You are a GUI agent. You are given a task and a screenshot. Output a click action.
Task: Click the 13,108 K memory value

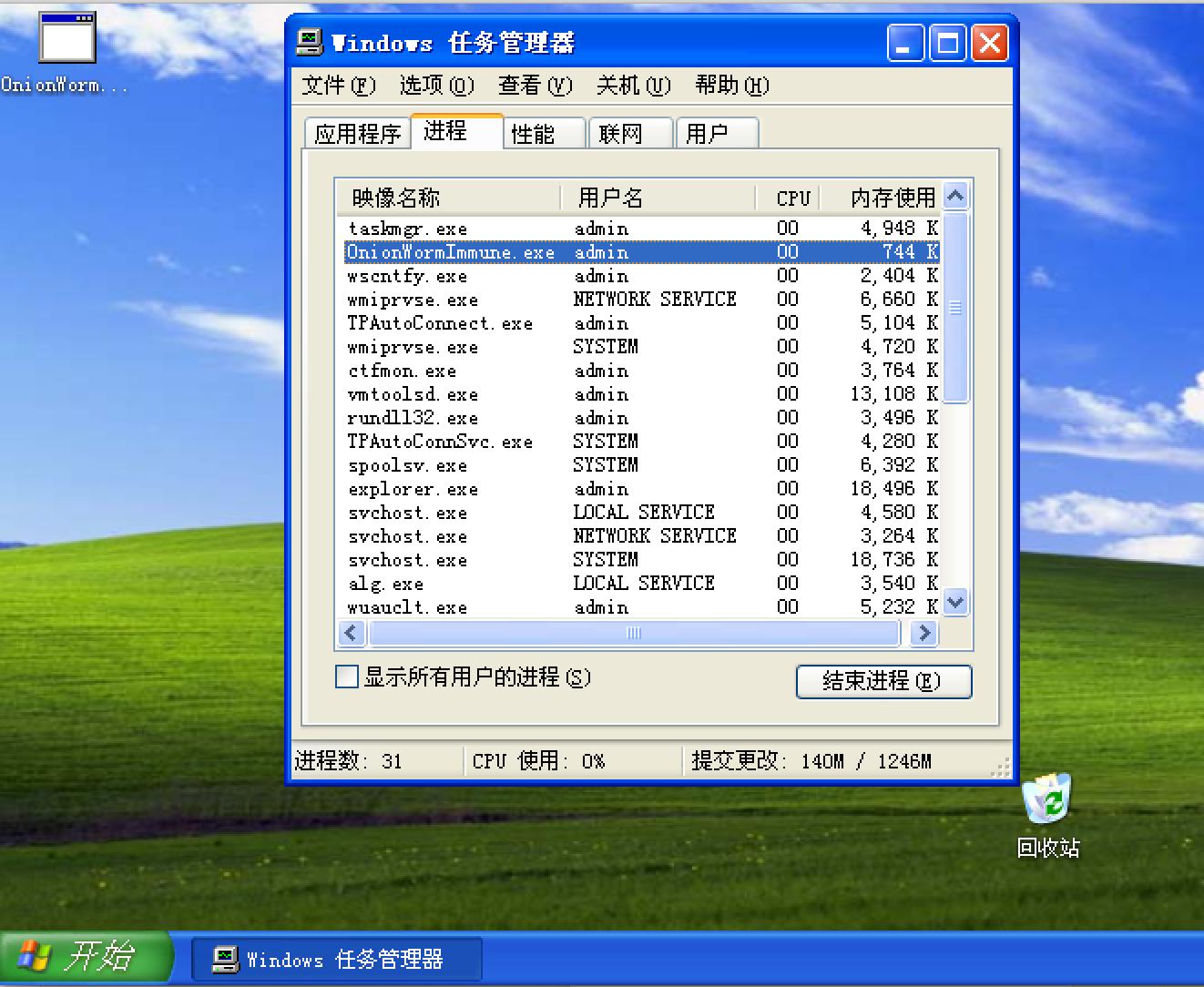coord(893,394)
